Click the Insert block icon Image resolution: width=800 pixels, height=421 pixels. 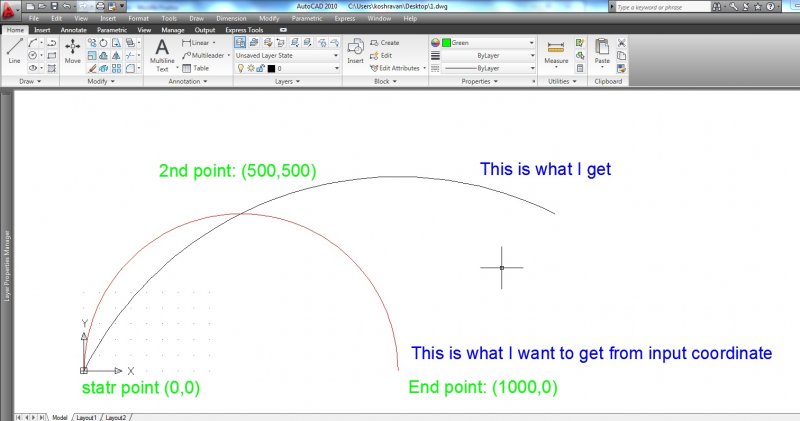pyautogui.click(x=355, y=50)
